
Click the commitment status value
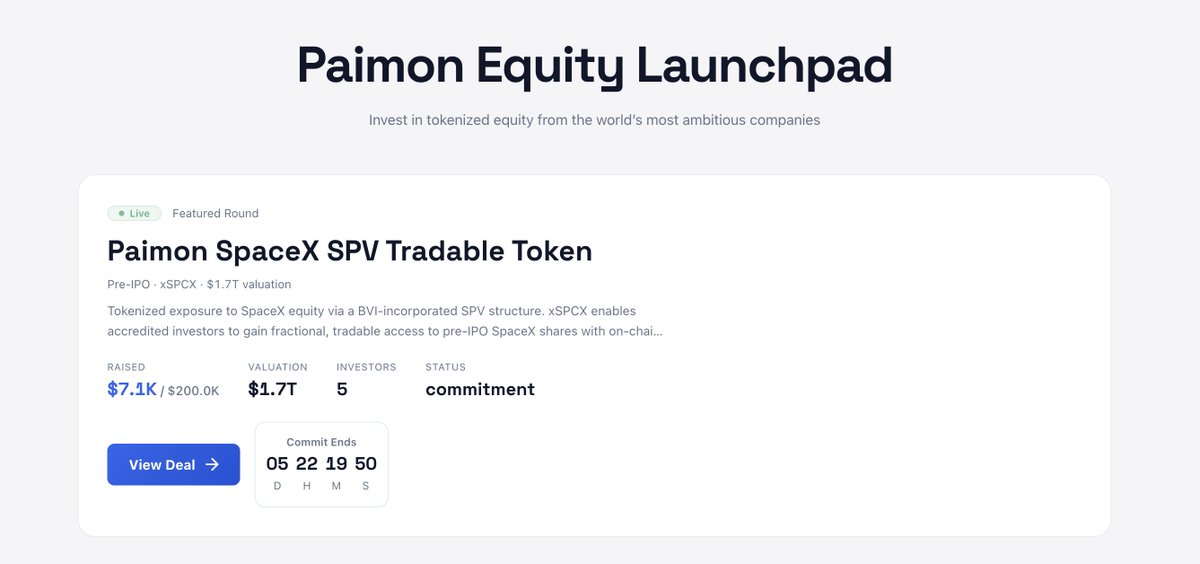click(x=480, y=389)
